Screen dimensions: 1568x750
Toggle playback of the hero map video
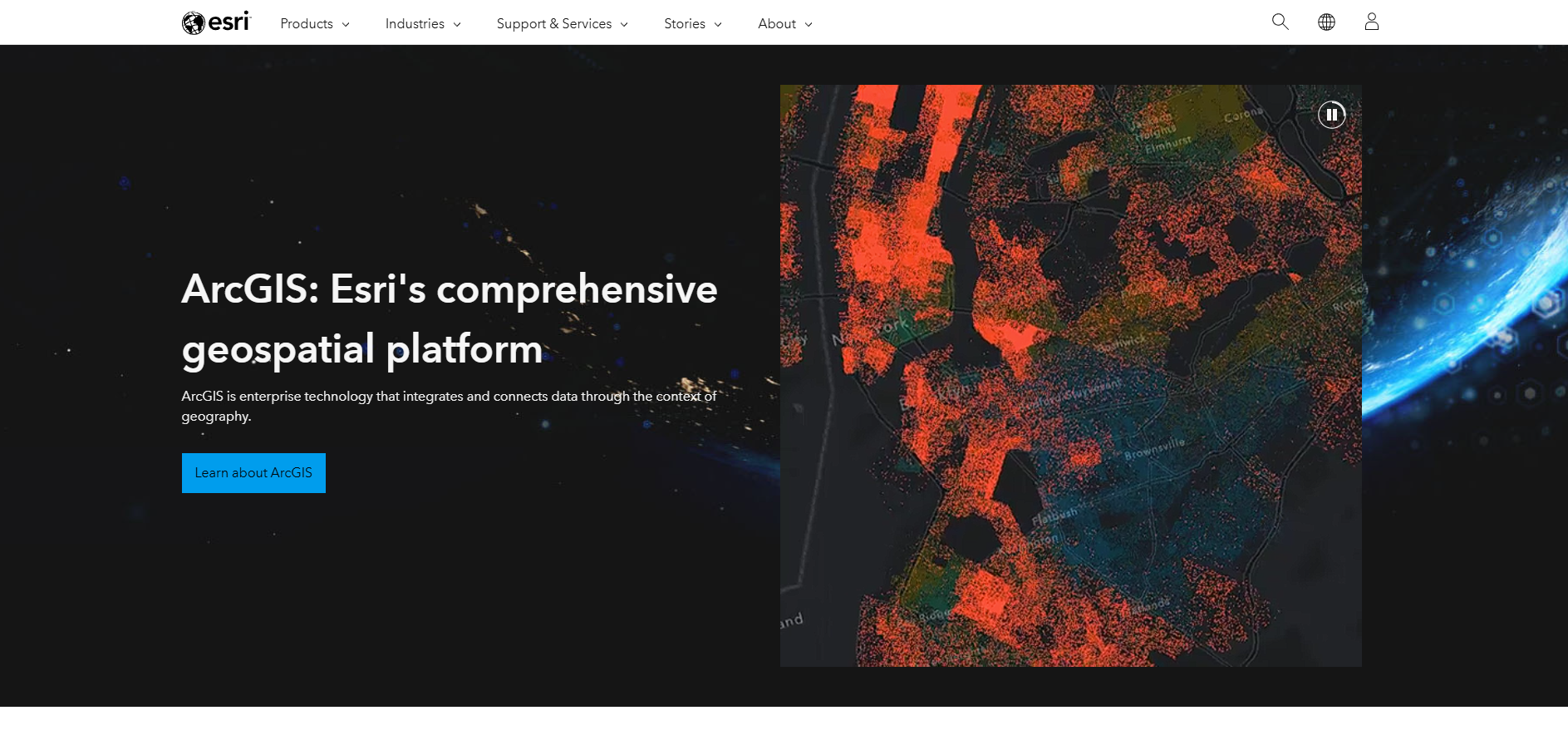pos(1332,115)
